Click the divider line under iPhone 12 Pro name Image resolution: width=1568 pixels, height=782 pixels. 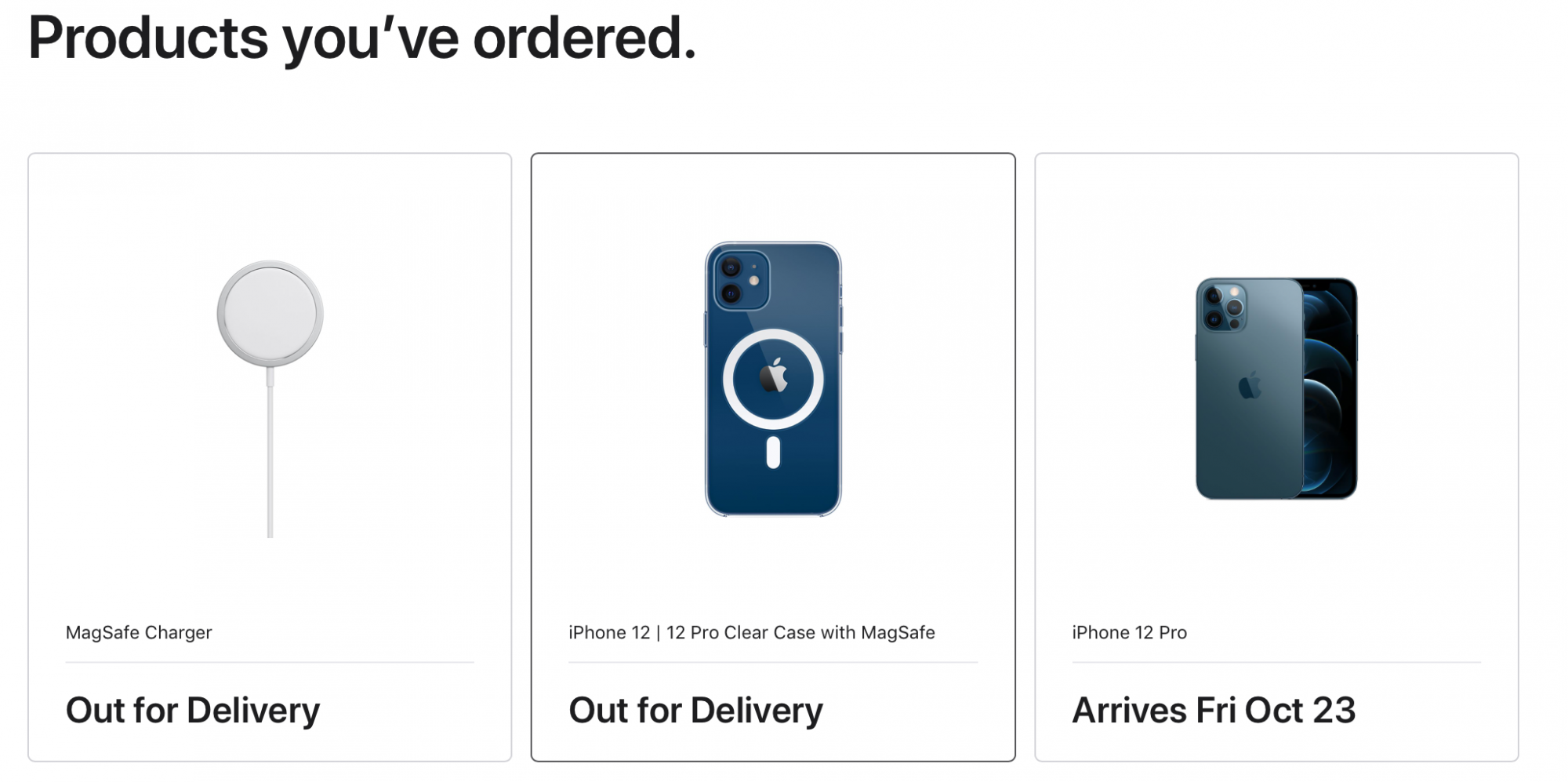click(x=1276, y=663)
